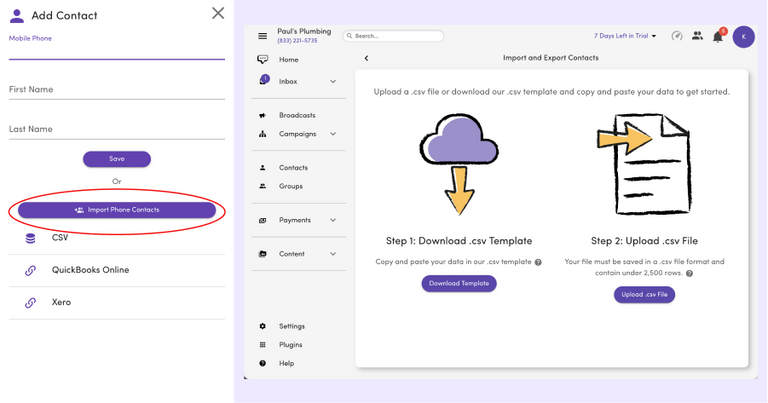The image size is (768, 403).
Task: Open Settings in the sidebar
Action: 292,327
